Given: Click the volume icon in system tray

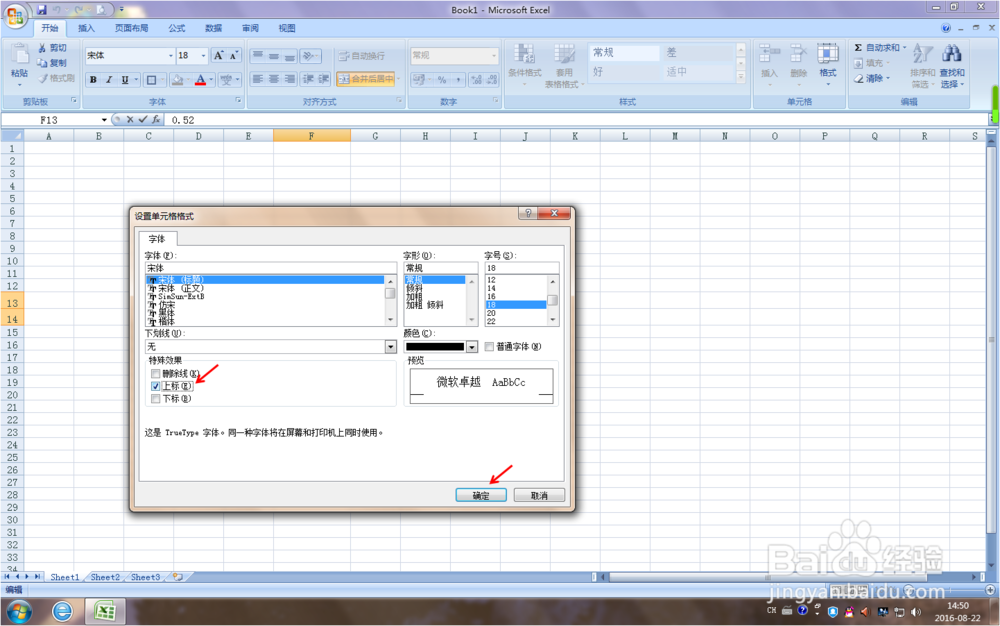Looking at the screenshot, I should pos(916,611).
